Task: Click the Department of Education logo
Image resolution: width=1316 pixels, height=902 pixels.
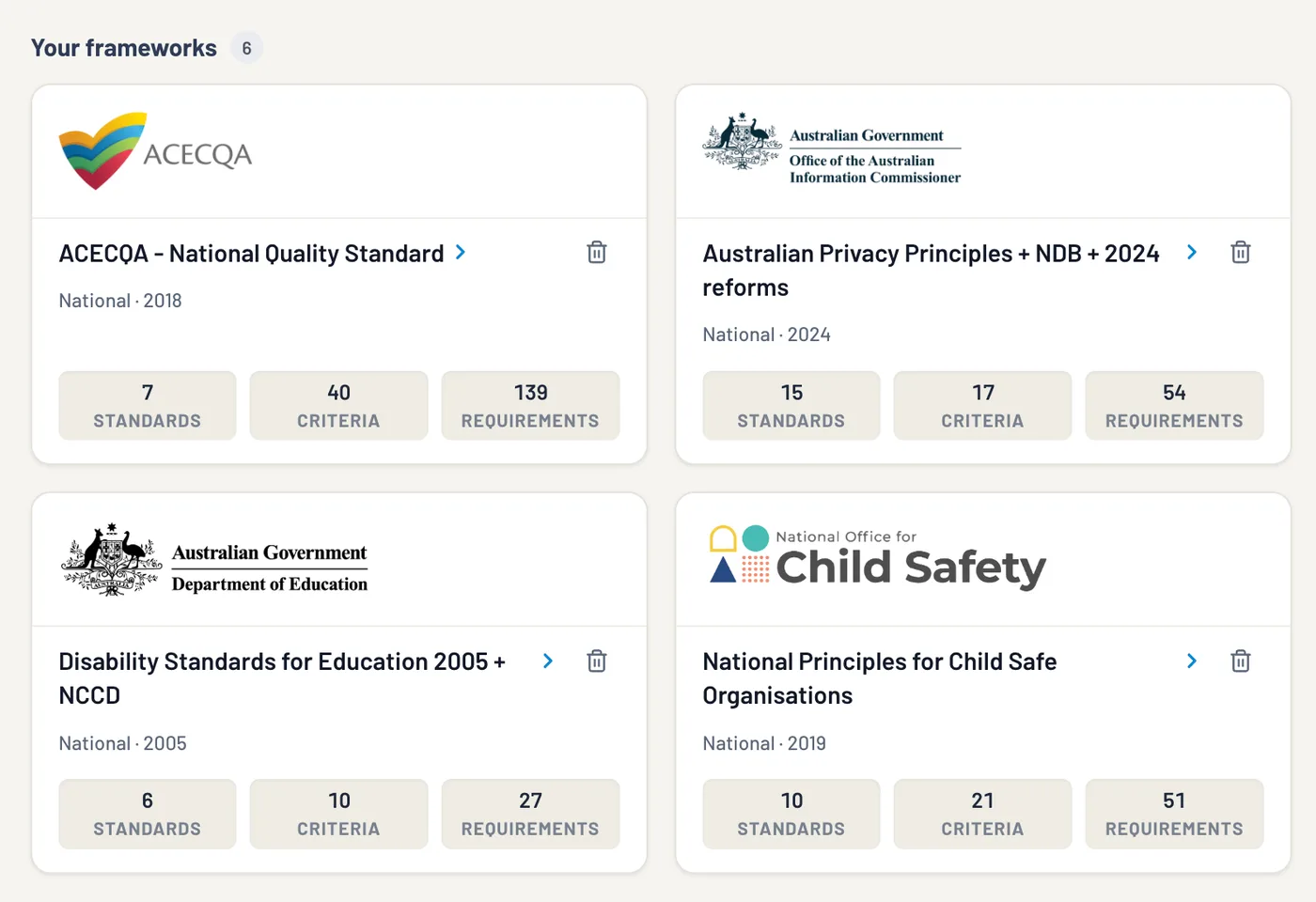Action: [214, 560]
